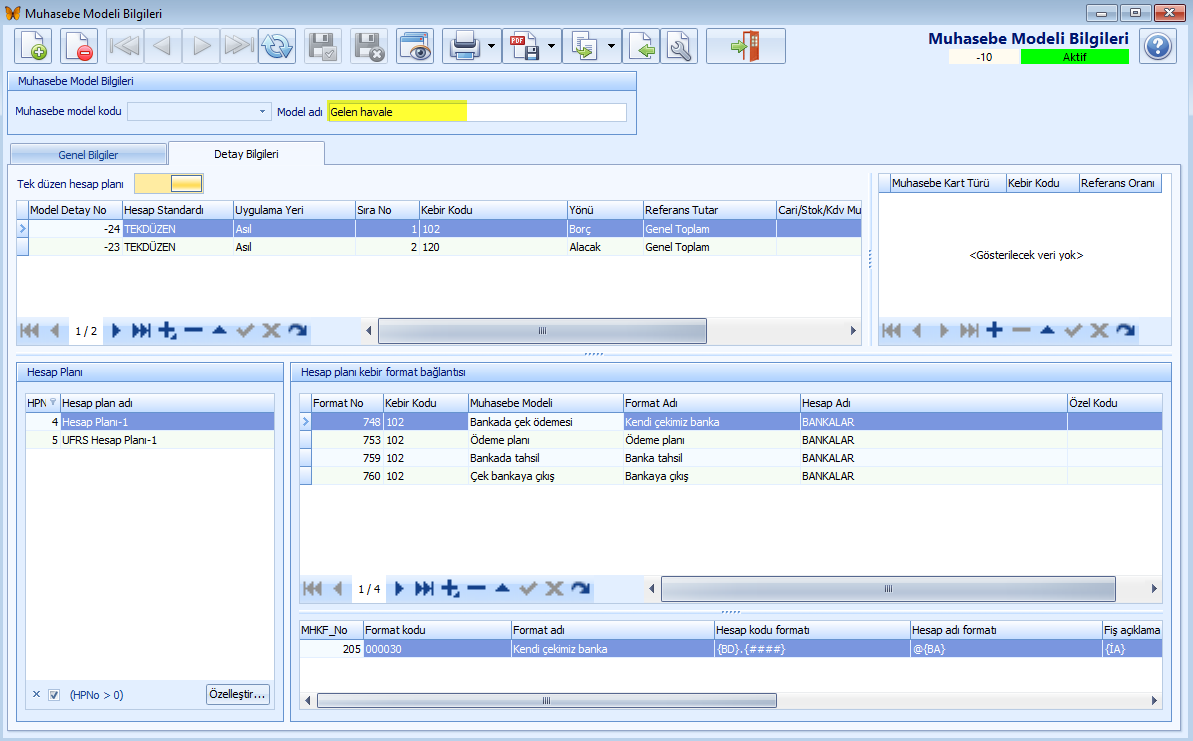Go to next record in model detail navigator
The width and height of the screenshot is (1193, 741).
point(116,330)
